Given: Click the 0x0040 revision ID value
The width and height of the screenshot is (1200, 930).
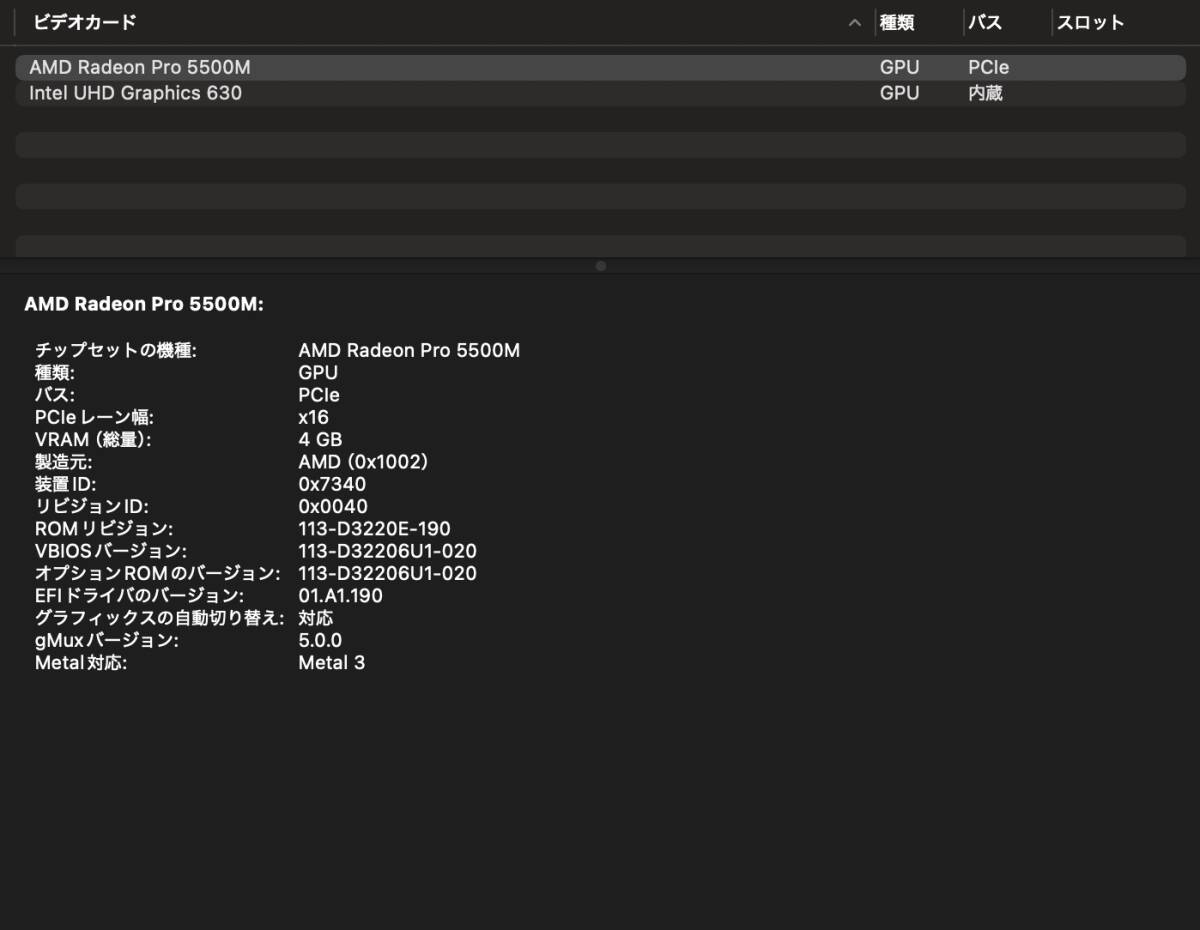Looking at the screenshot, I should (x=333, y=506).
